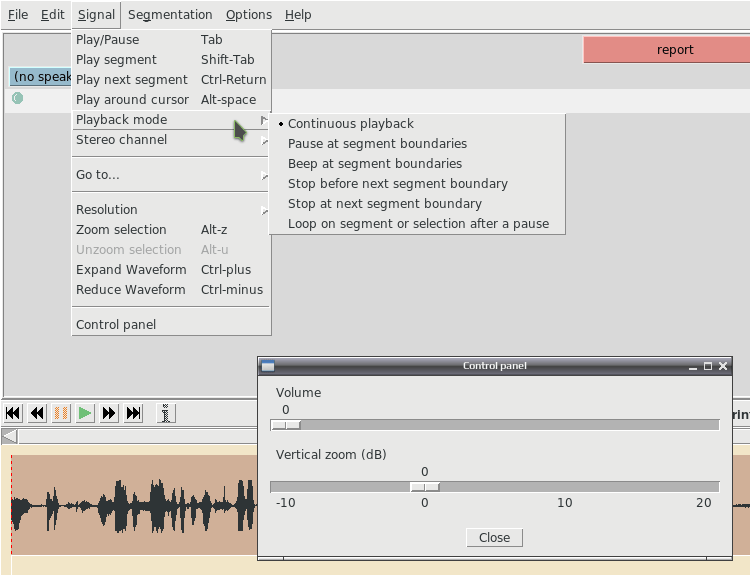This screenshot has width=750, height=575.
Task: Click the Vertical zoom slider handle
Action: coord(425,487)
